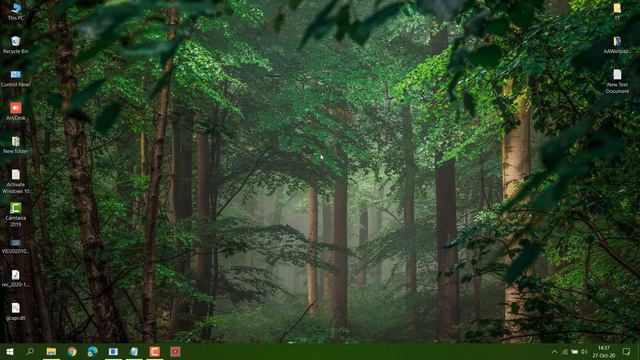Open the red recorder app on taskbar

[x=176, y=351]
